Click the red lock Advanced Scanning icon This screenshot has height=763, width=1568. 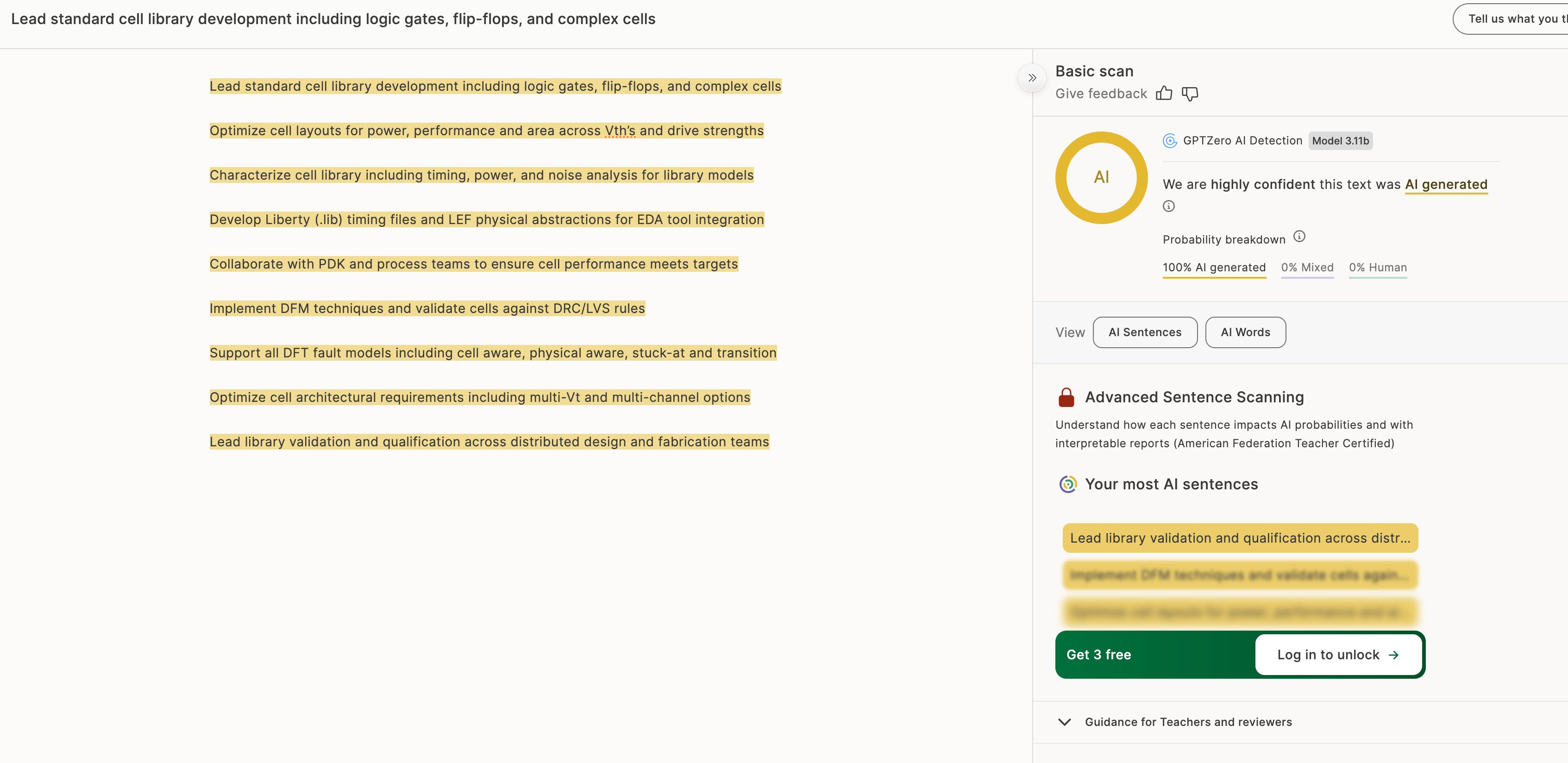point(1066,397)
